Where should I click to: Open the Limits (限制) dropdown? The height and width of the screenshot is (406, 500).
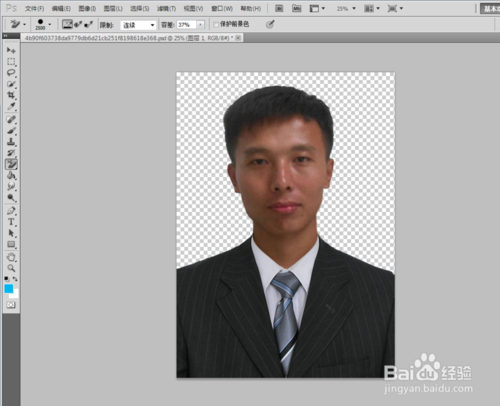coord(138,25)
